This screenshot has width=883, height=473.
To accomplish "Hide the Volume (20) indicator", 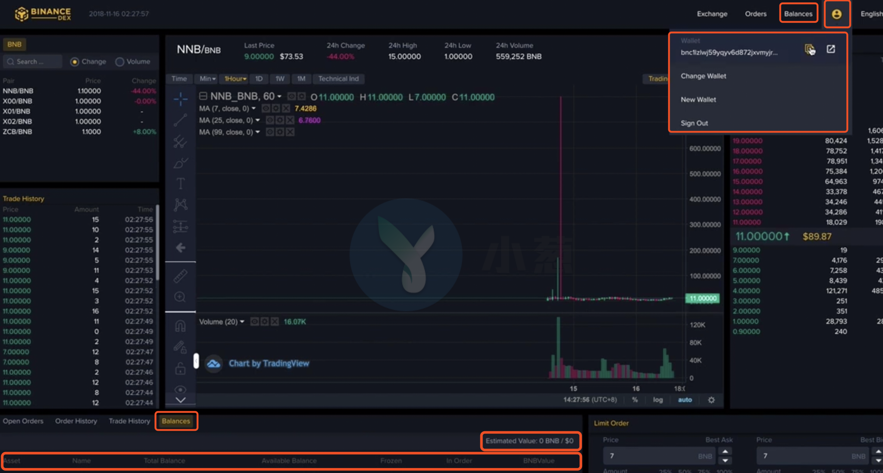I will click(x=254, y=322).
